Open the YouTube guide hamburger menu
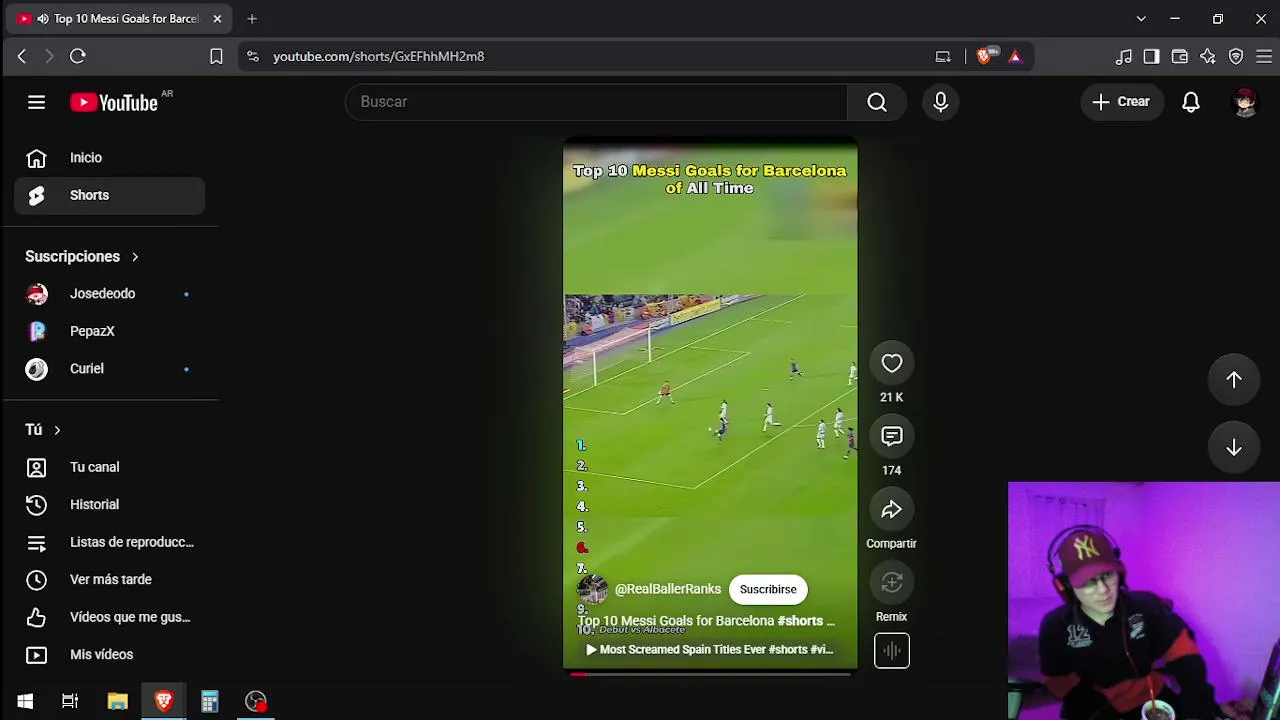Image resolution: width=1280 pixels, height=720 pixels. click(36, 102)
